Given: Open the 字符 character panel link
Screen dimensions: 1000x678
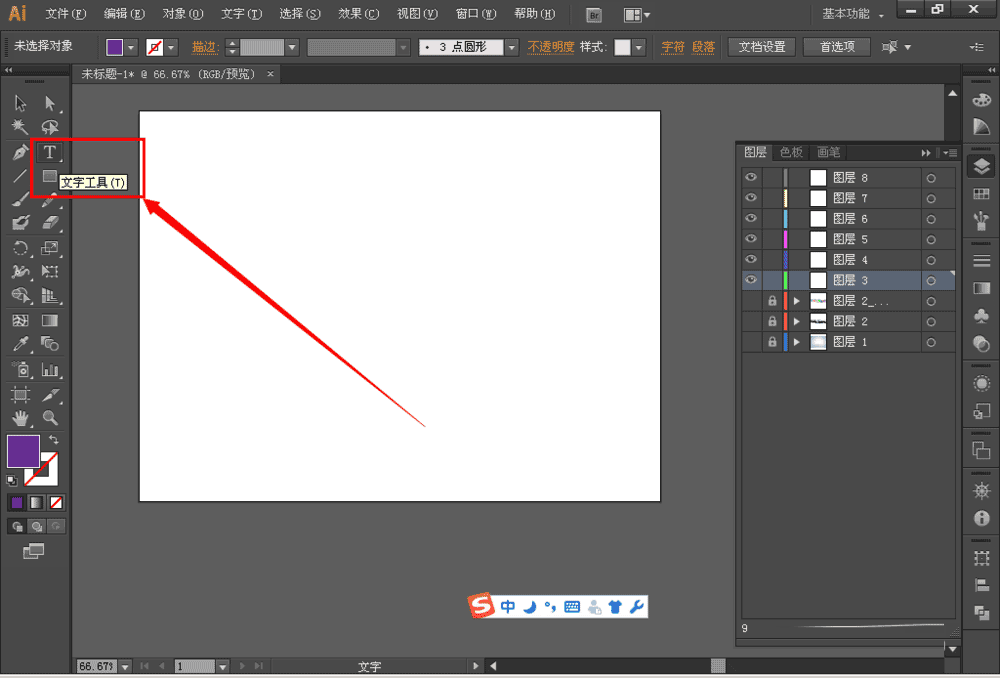Looking at the screenshot, I should tap(672, 47).
